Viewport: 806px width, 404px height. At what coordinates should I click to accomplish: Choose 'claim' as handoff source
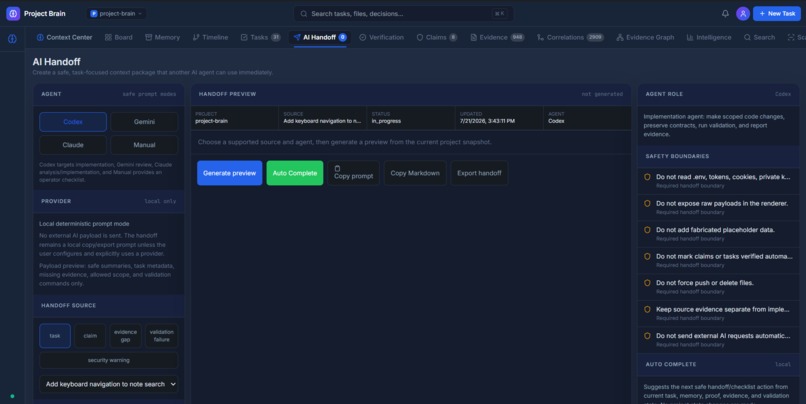pyautogui.click(x=90, y=336)
